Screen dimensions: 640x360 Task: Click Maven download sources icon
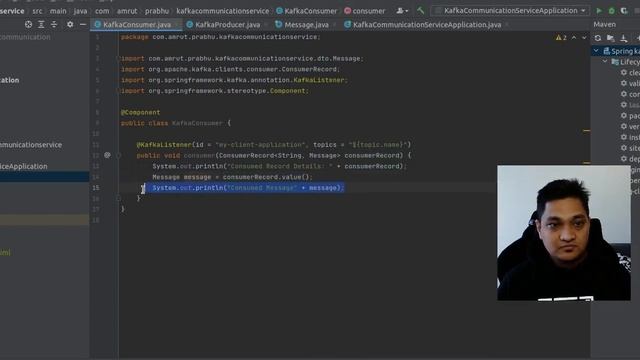(624, 38)
